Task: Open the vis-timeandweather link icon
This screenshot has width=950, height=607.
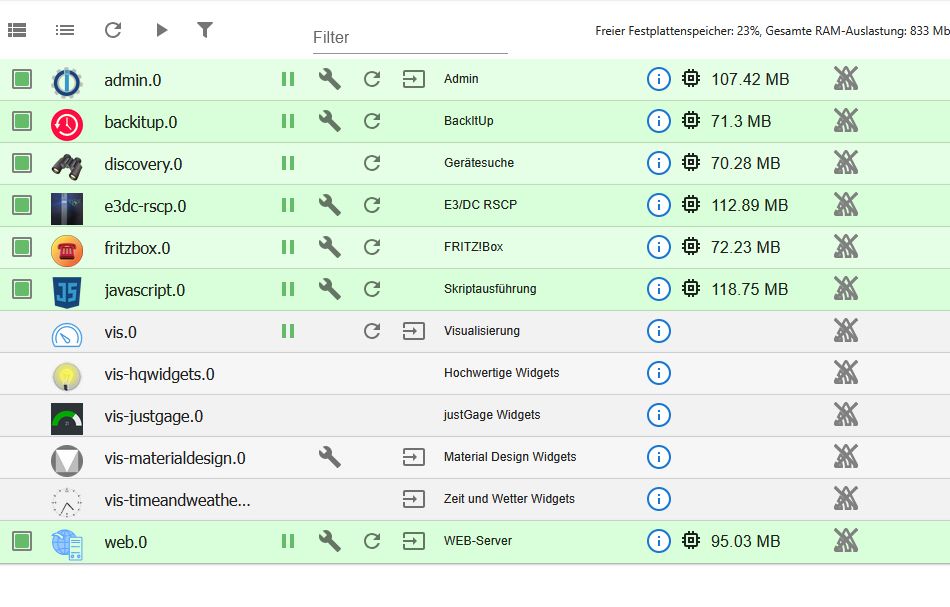Action: tap(413, 499)
